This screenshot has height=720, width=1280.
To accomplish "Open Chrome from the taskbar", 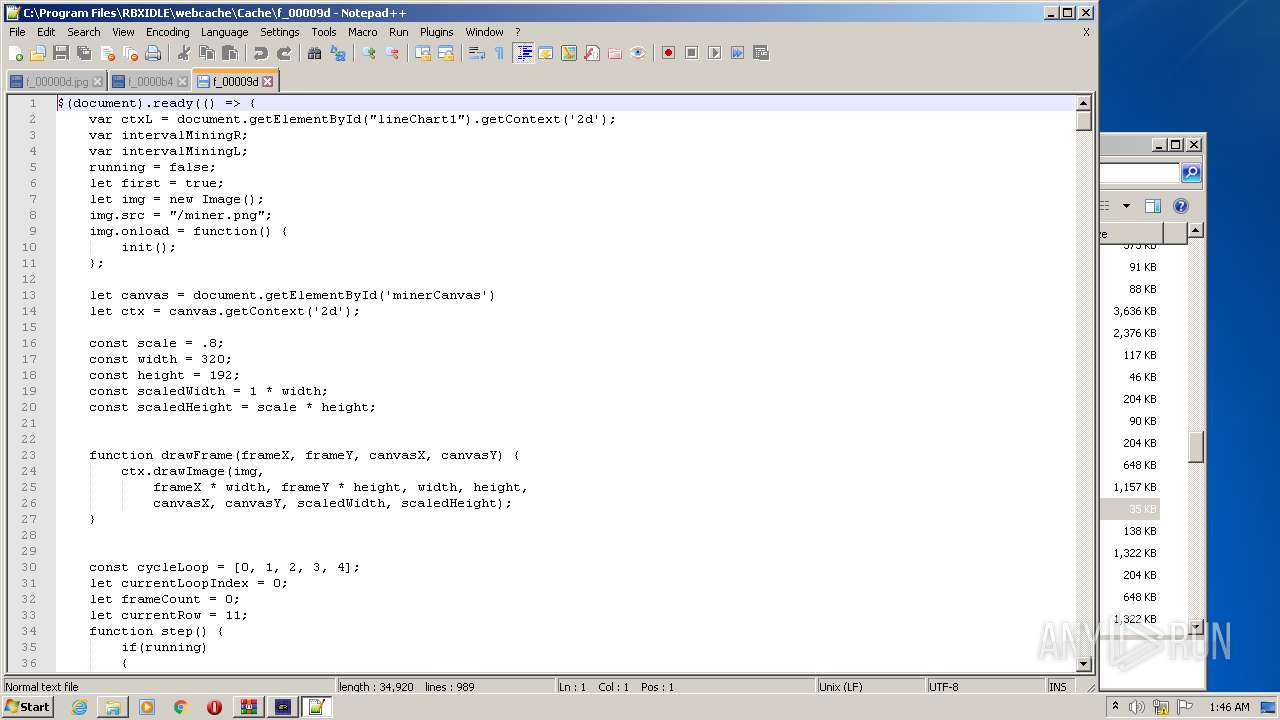I will click(180, 707).
